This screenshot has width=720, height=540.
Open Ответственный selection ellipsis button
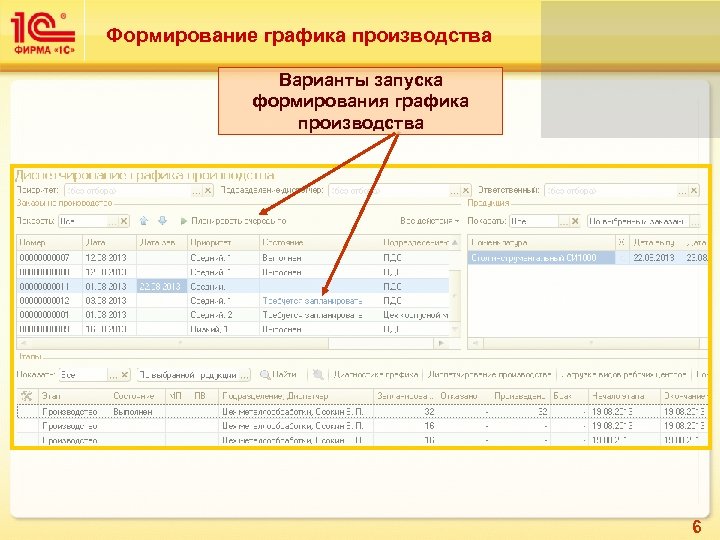682,190
